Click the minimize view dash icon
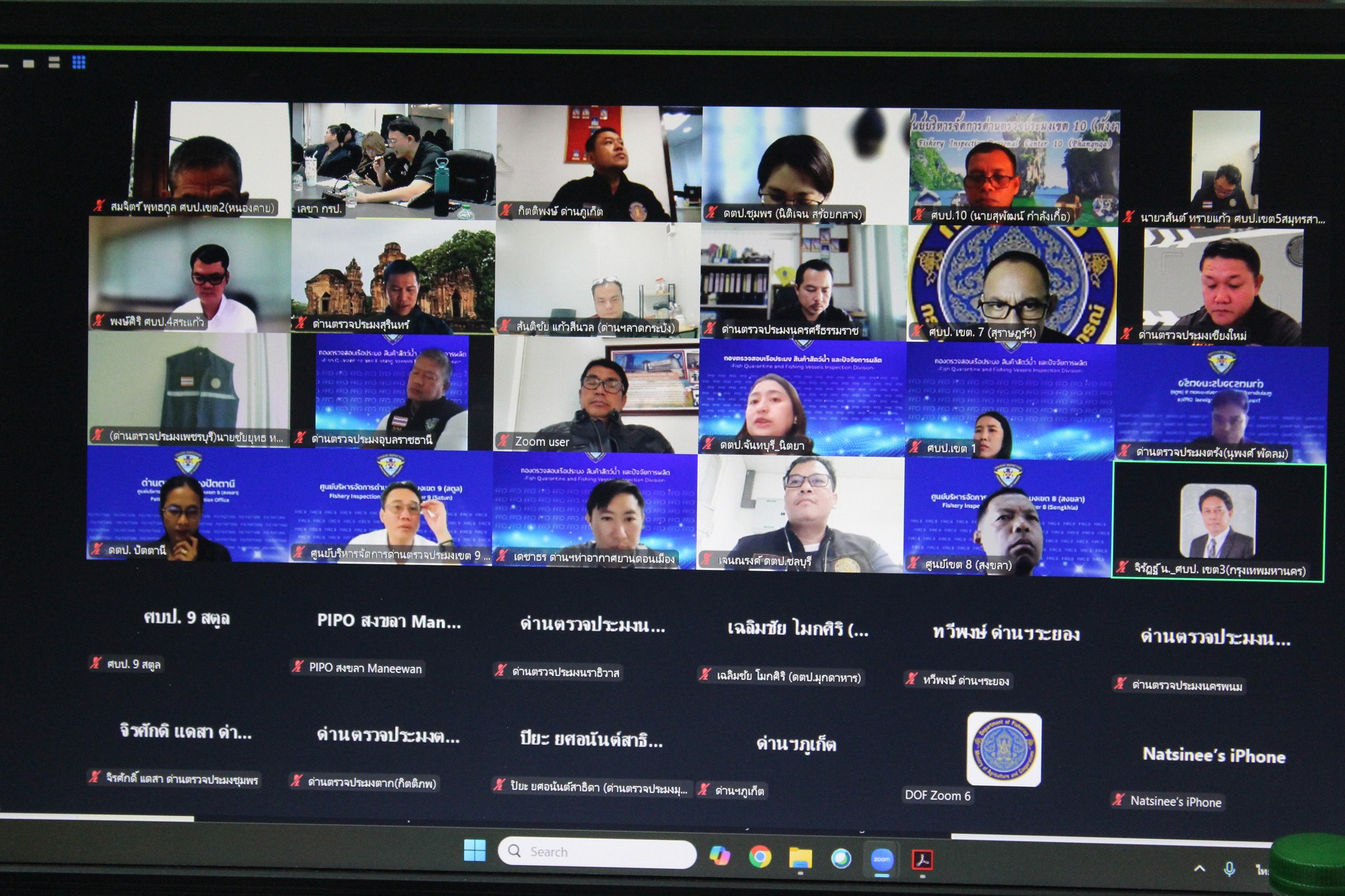 4,64
